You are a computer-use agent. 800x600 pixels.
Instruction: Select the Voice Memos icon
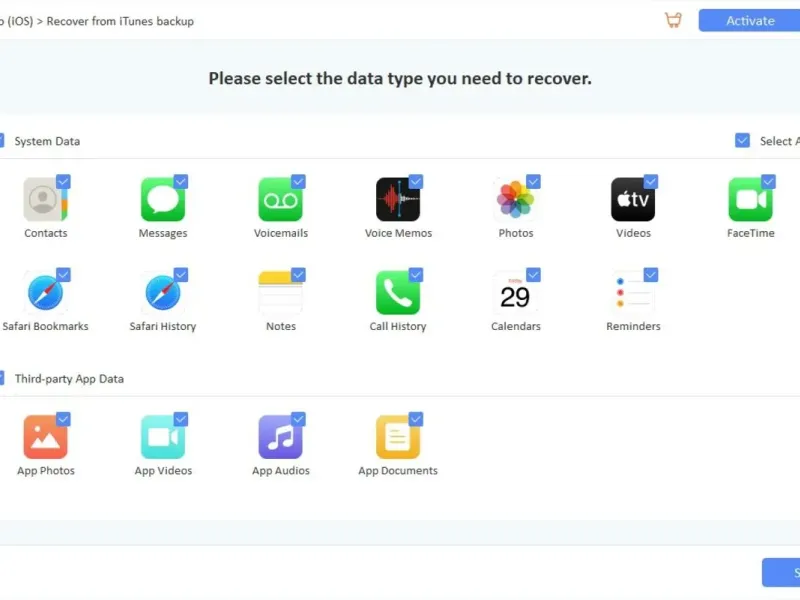tap(398, 199)
